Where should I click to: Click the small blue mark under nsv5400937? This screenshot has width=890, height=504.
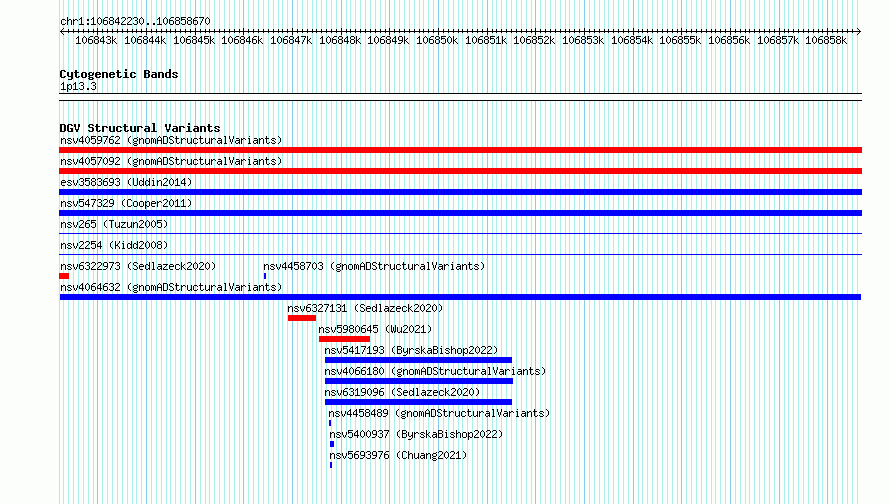click(x=332, y=444)
